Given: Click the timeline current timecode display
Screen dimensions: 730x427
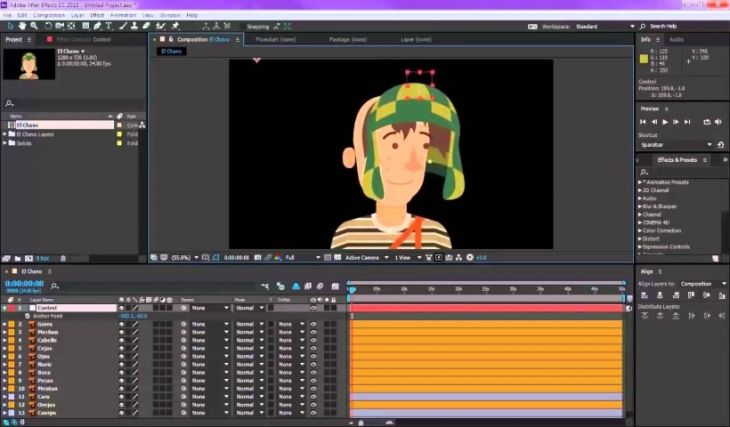Looking at the screenshot, I should click(24, 283).
